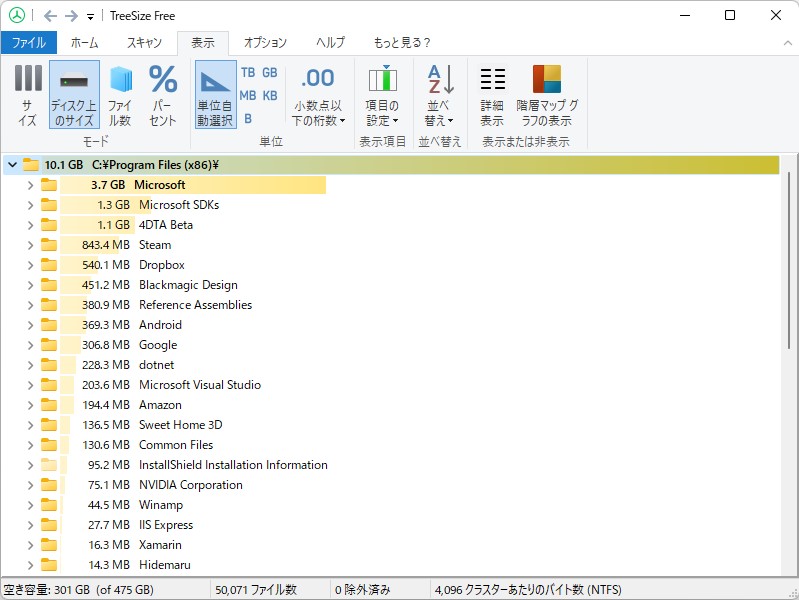Open the オプション ribbon tab
Screen dimensions: 799x600
point(265,43)
